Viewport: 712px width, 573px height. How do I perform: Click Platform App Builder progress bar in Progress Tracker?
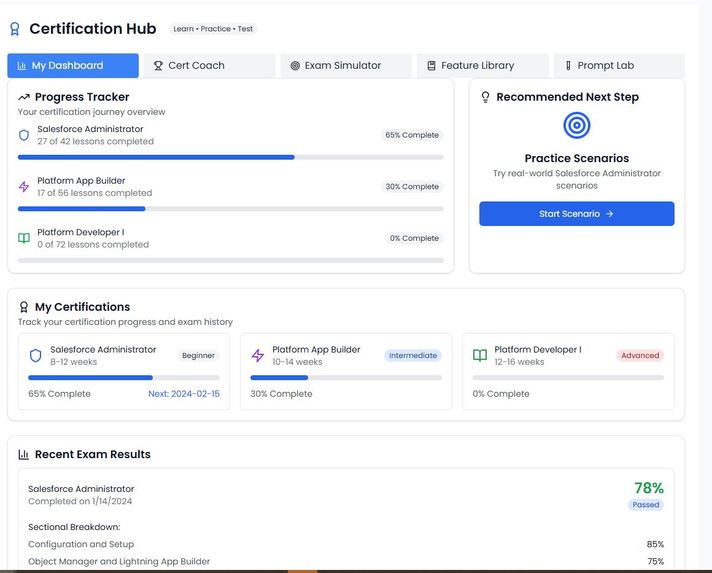coord(231,209)
